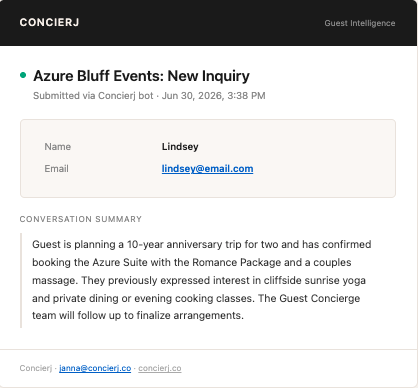Click the Guest Concierge text in the summary
The width and height of the screenshot is (418, 388).
[x=320, y=298]
